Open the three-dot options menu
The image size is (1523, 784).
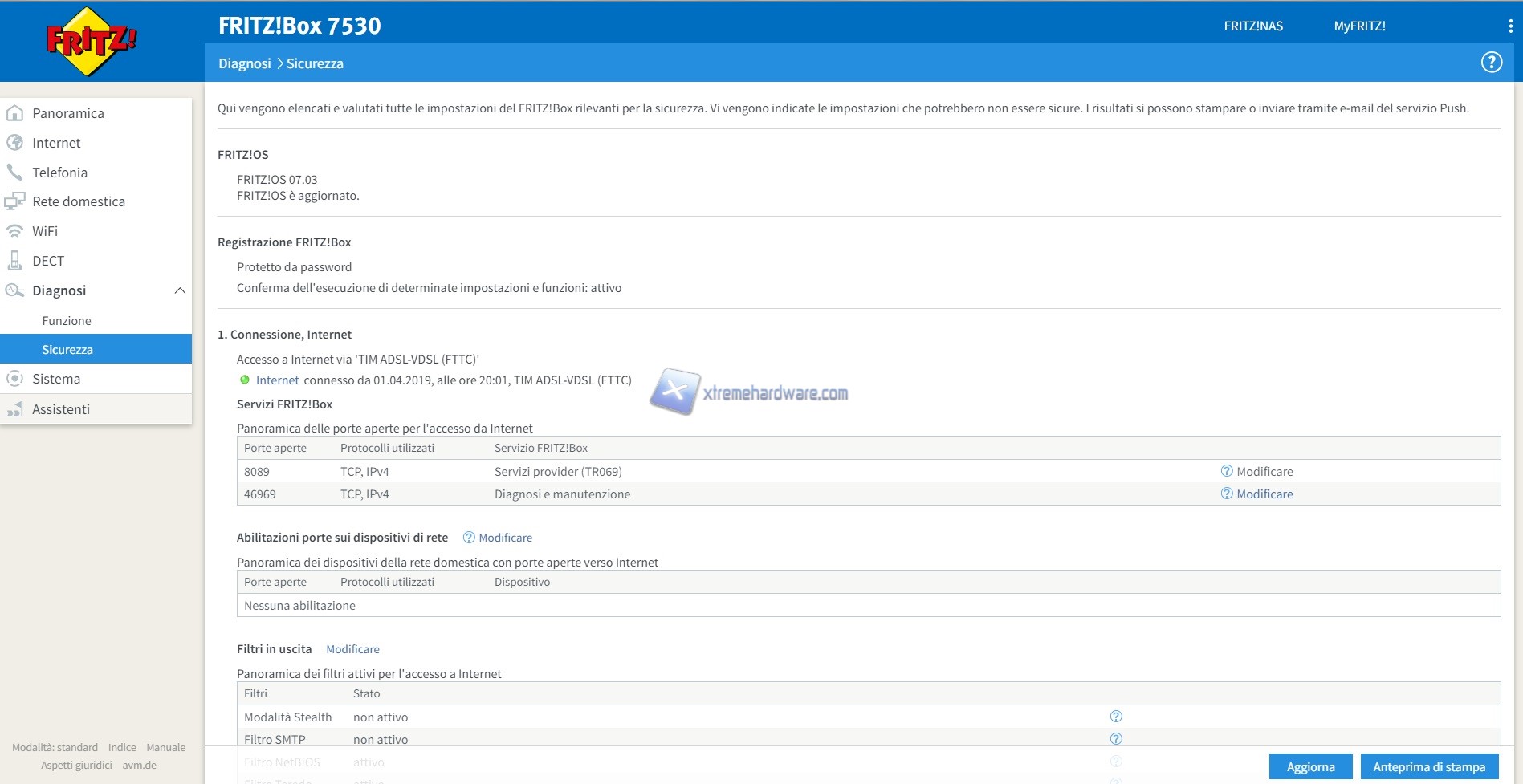click(1510, 26)
